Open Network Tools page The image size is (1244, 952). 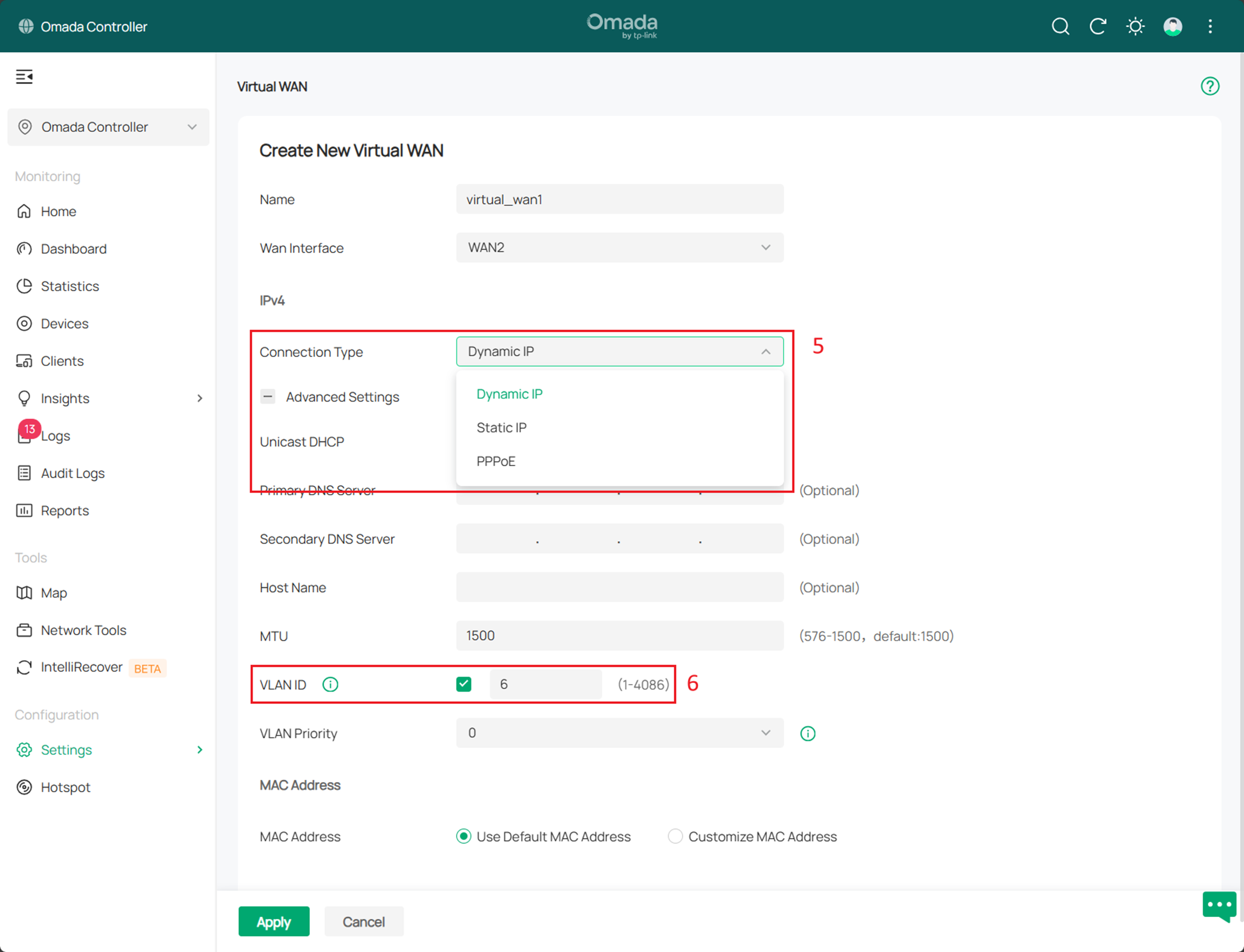click(x=83, y=630)
